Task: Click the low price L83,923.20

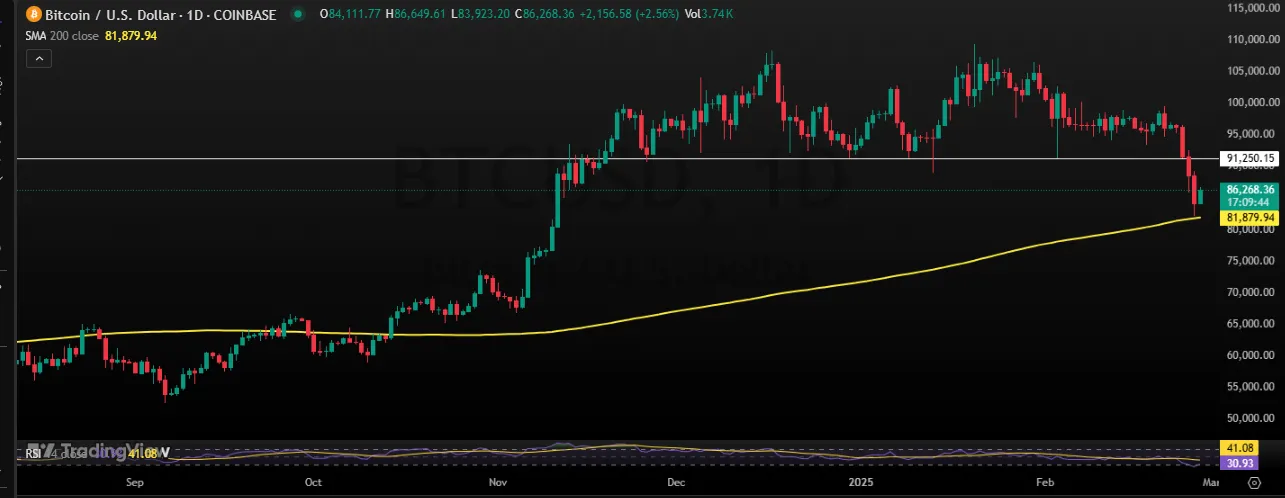Action: pyautogui.click(x=479, y=15)
